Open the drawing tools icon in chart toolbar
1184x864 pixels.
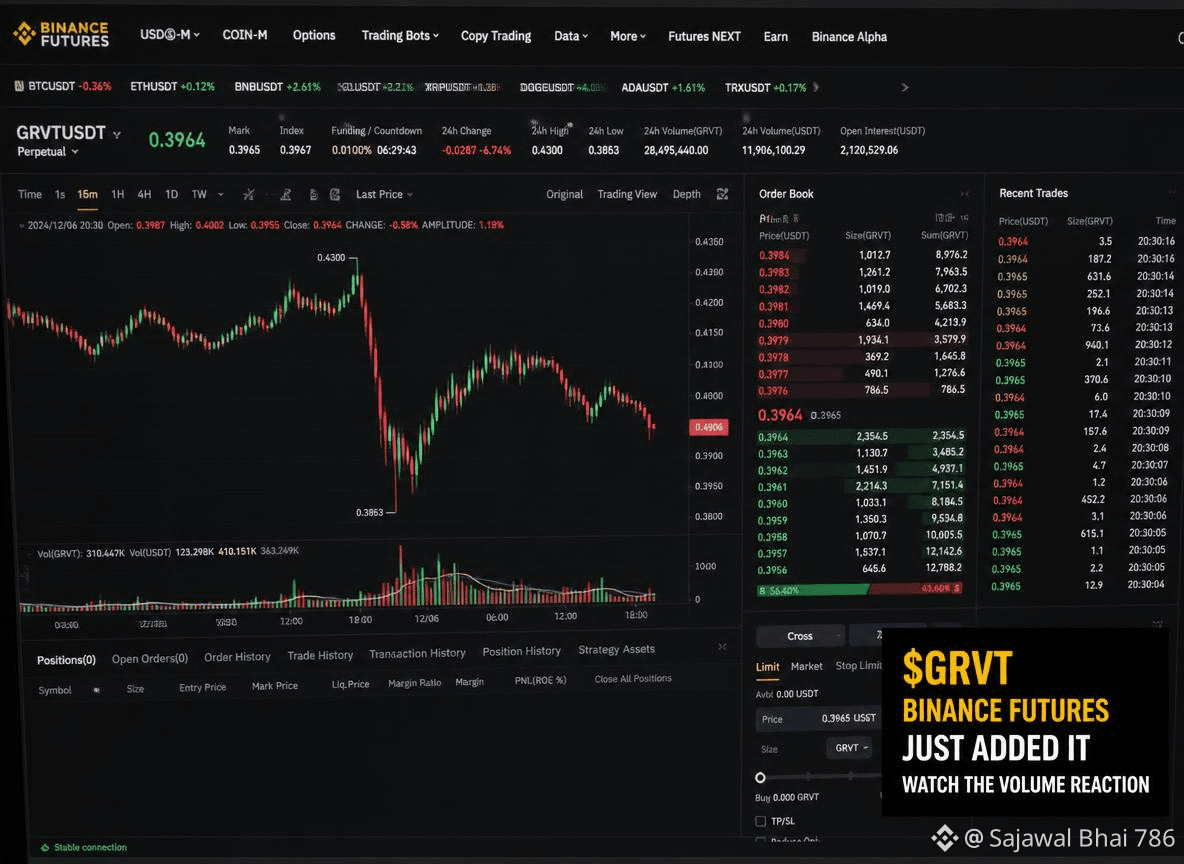click(248, 195)
